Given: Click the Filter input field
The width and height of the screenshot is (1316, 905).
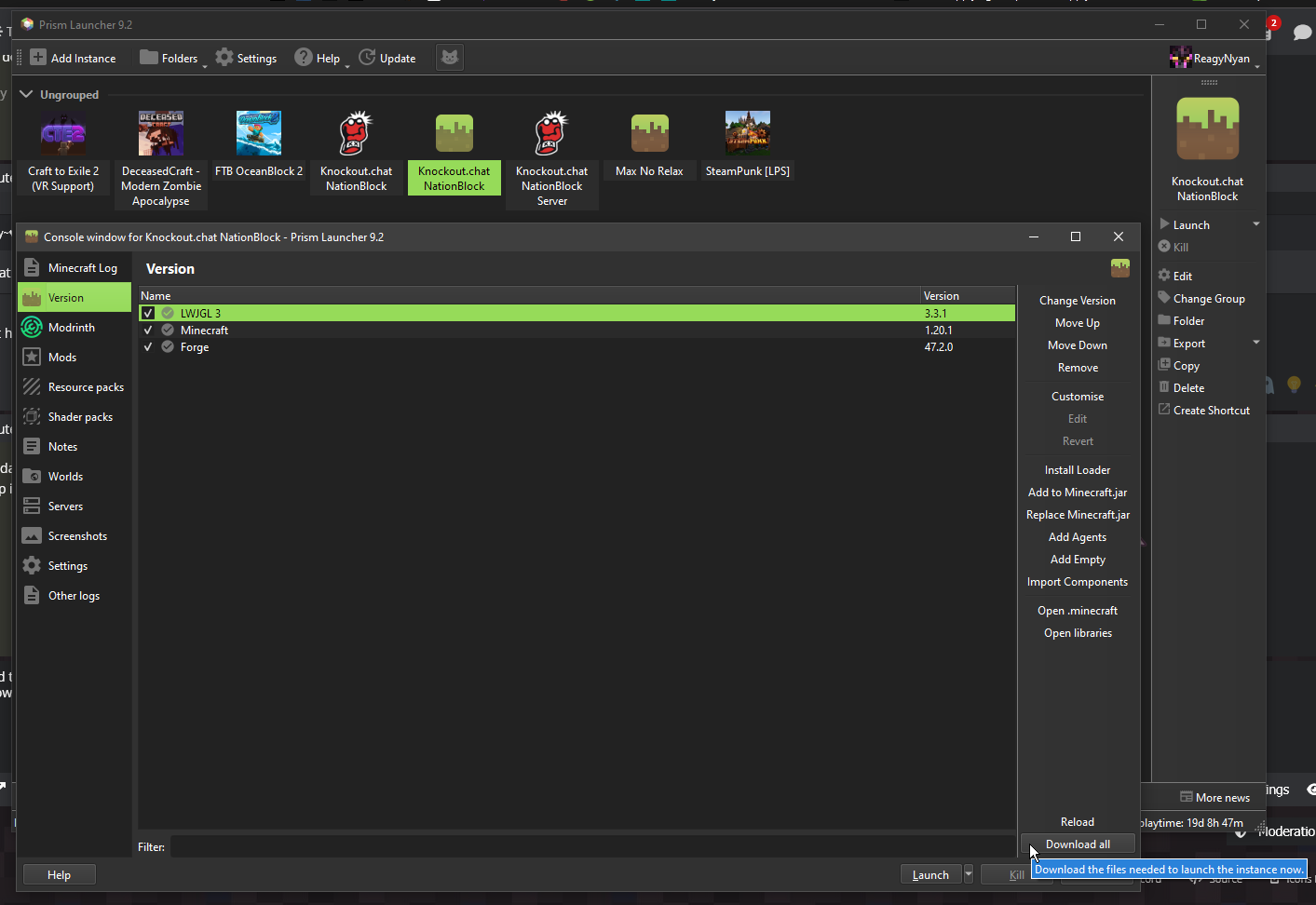Looking at the screenshot, I should pos(592,846).
